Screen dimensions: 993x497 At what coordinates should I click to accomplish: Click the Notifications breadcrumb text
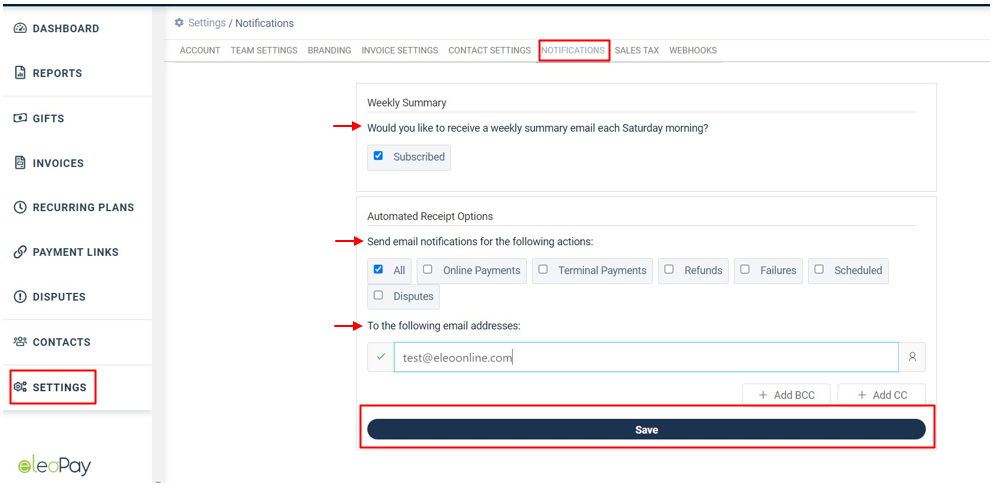(265, 23)
